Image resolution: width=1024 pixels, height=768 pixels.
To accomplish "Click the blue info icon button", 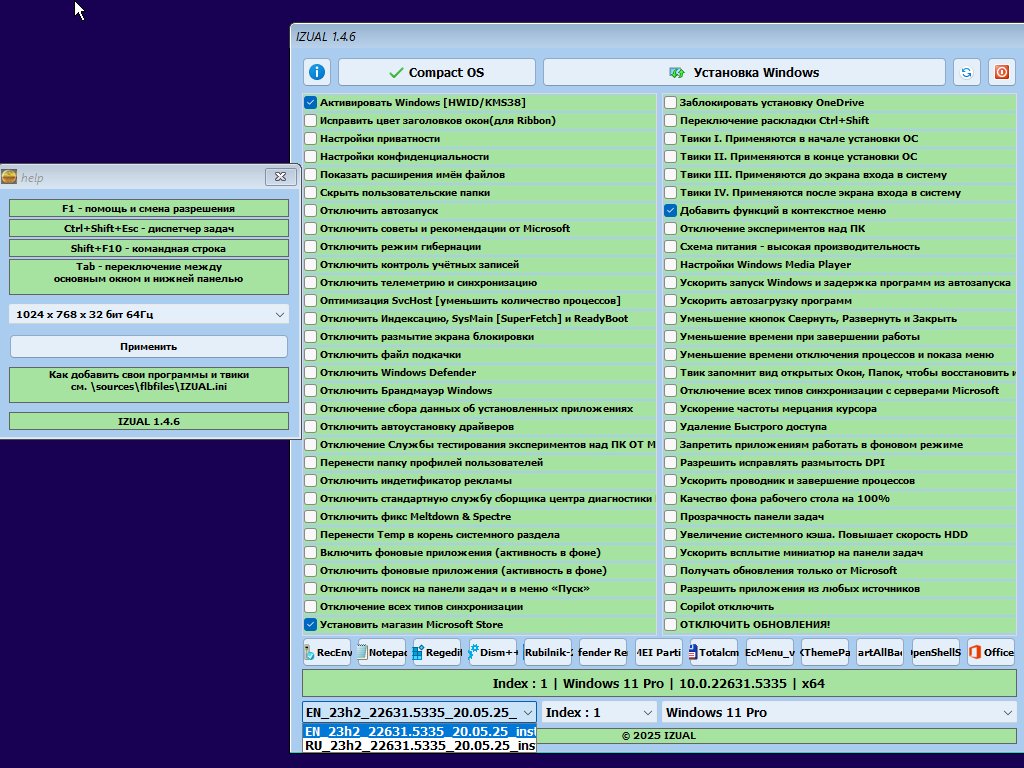I will pyautogui.click(x=317, y=72).
